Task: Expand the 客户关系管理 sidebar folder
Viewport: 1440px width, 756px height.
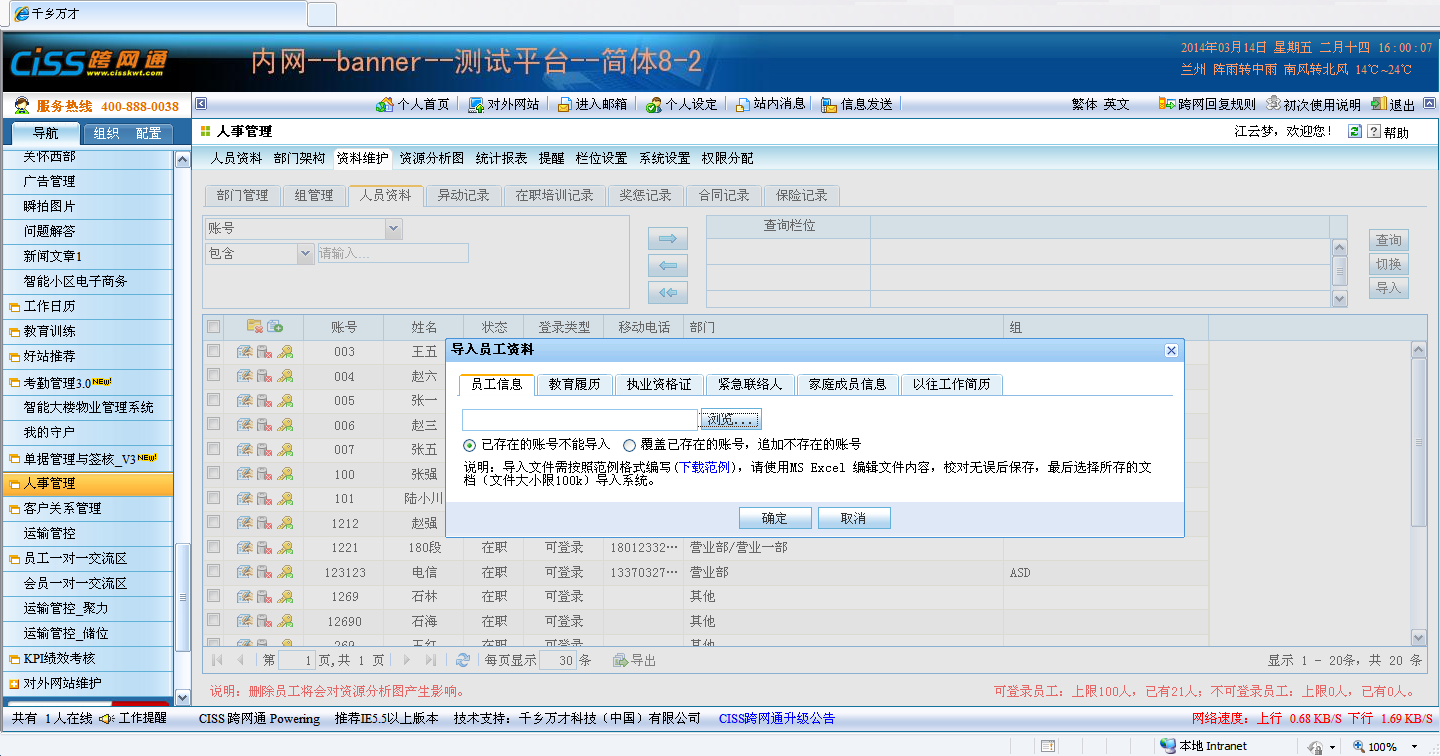Action: pos(14,508)
